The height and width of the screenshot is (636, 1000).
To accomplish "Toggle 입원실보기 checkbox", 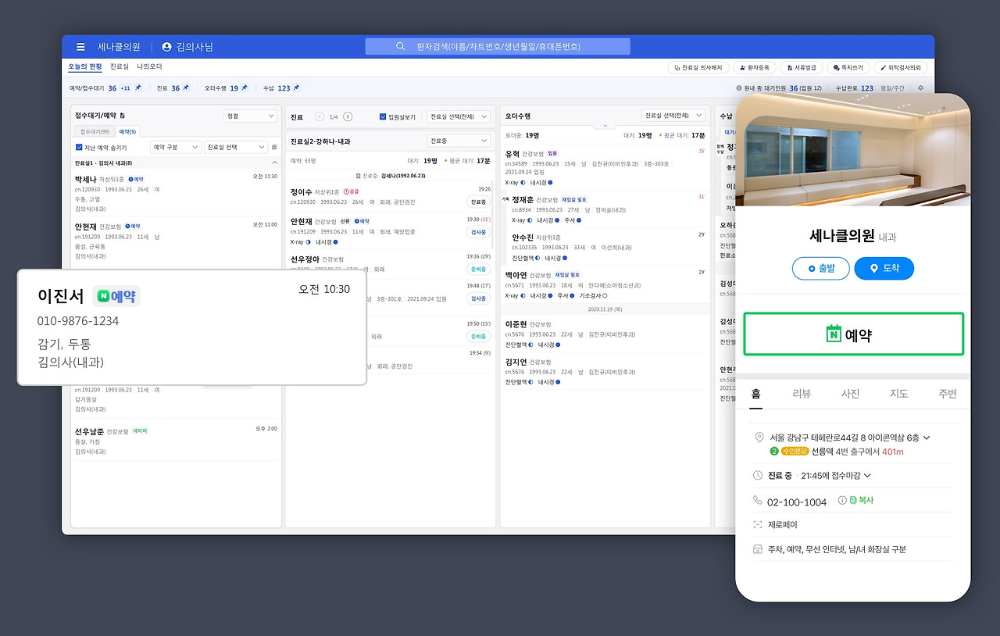I will tap(383, 117).
